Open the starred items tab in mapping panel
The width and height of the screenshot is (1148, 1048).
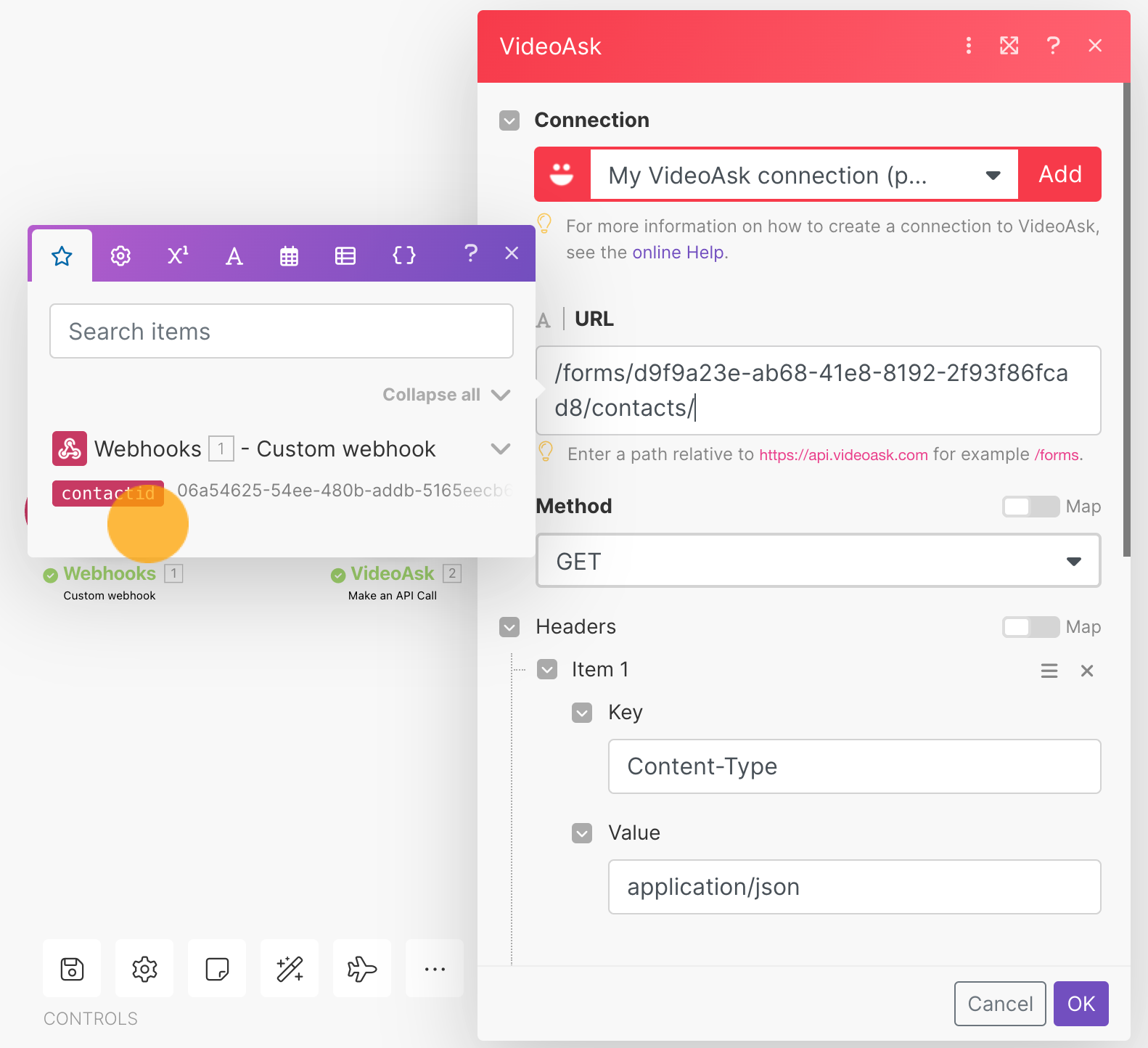(x=62, y=255)
